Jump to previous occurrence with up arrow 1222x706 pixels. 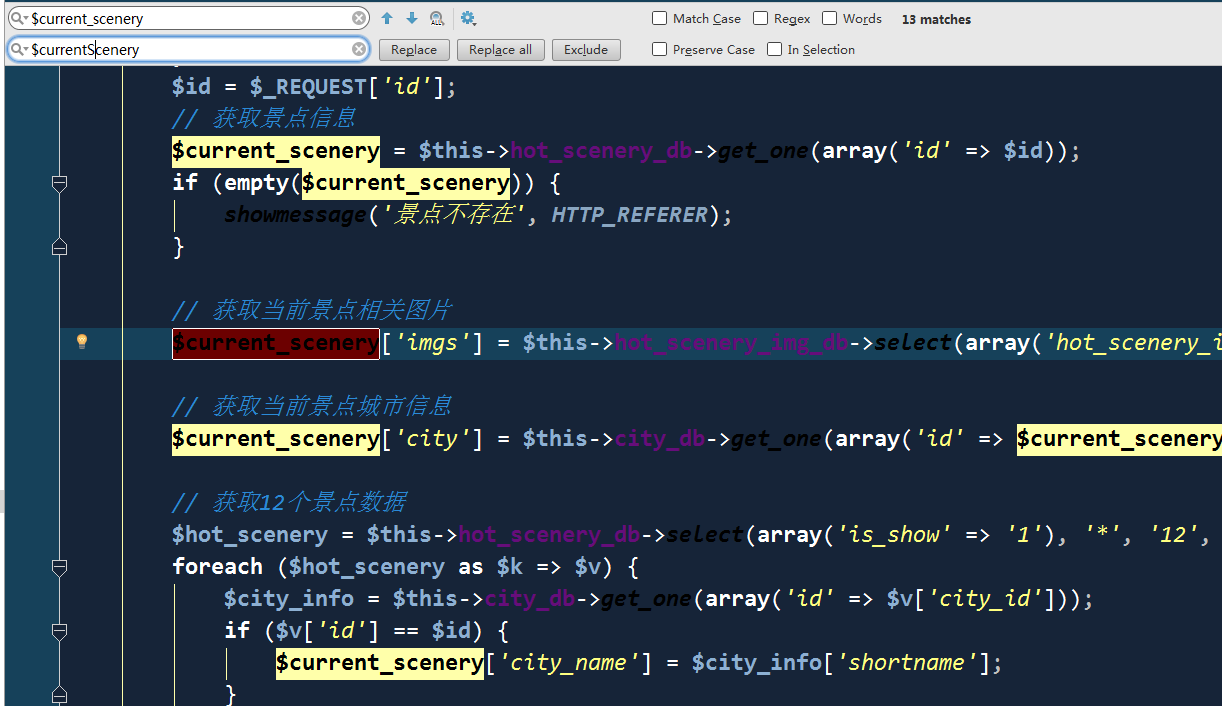[387, 18]
